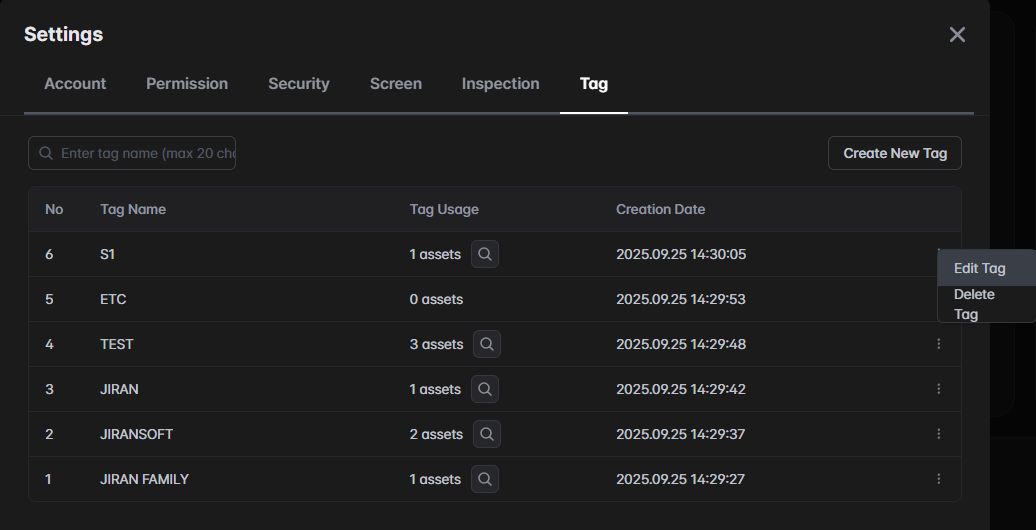
Task: Open more options for TEST tag
Action: [938, 344]
